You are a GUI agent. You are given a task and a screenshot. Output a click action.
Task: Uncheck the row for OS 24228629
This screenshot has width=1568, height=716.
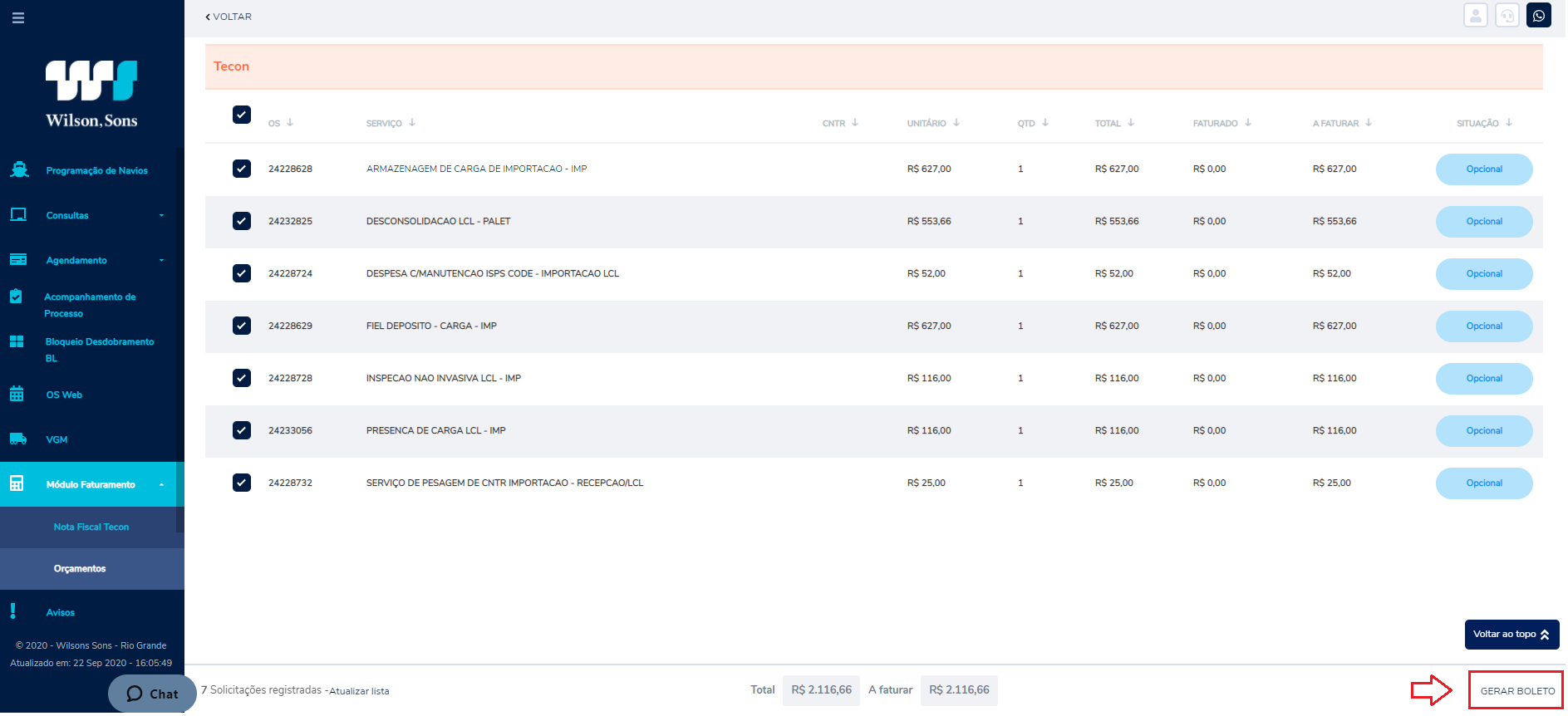(x=242, y=326)
